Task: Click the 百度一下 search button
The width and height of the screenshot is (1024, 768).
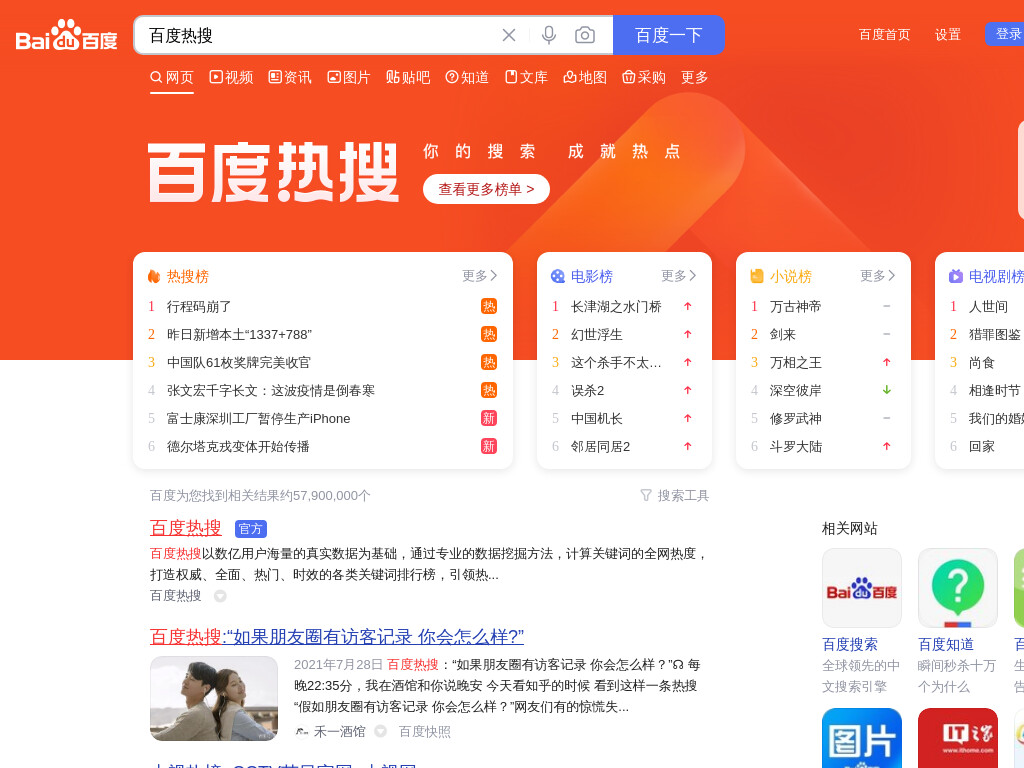Action: (669, 35)
